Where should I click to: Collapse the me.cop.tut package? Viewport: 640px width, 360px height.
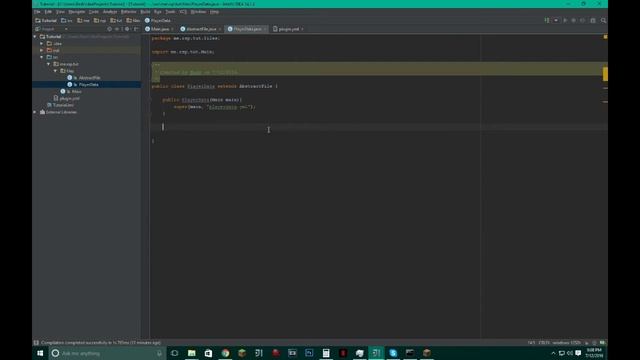(49, 64)
